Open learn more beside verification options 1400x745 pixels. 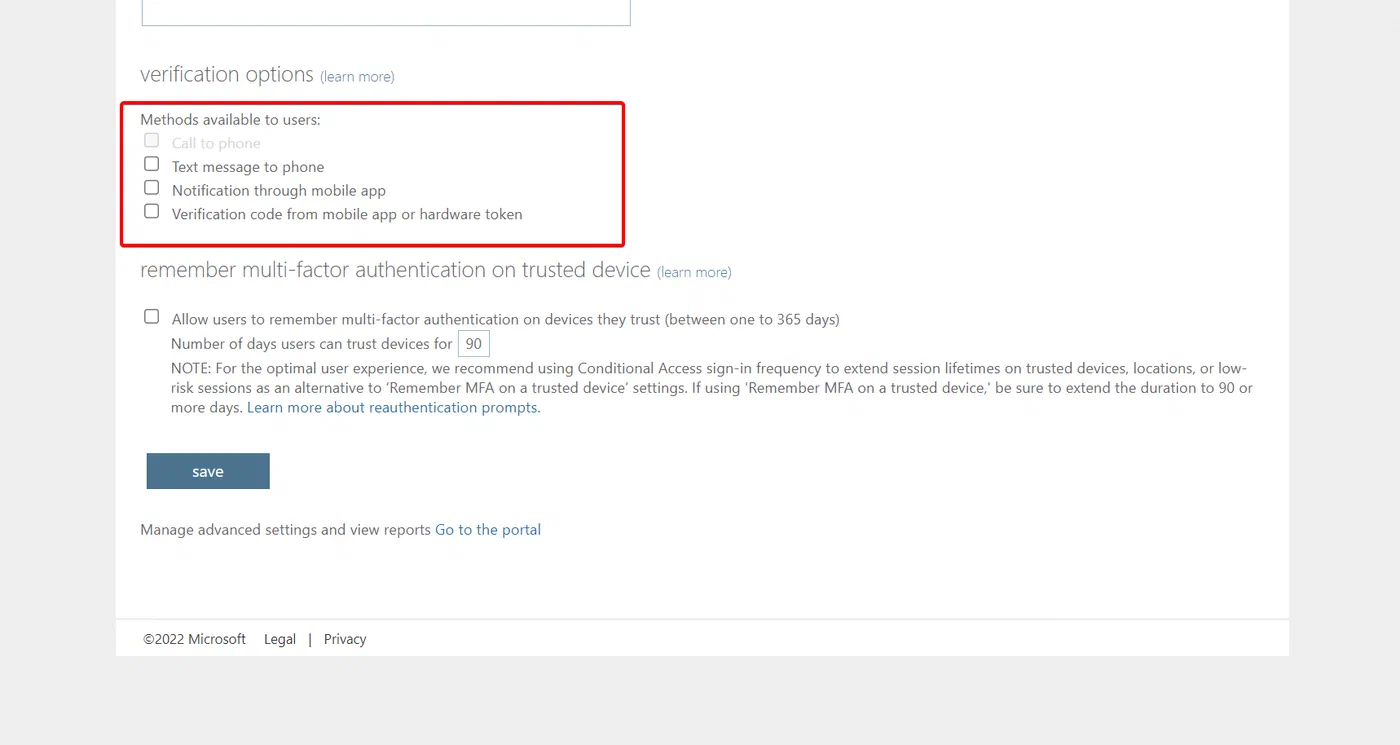coord(357,77)
